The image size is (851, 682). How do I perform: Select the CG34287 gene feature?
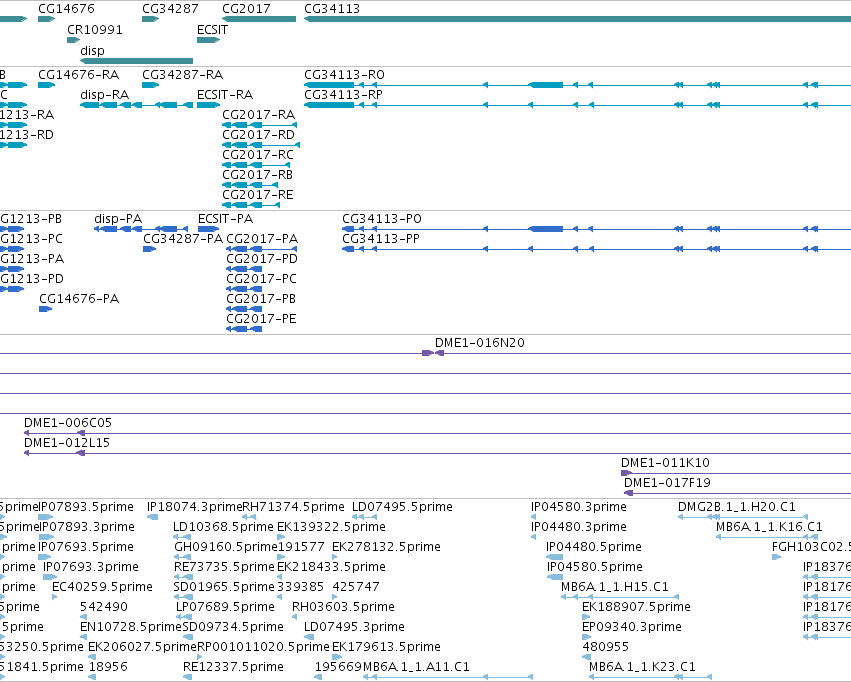[150, 19]
